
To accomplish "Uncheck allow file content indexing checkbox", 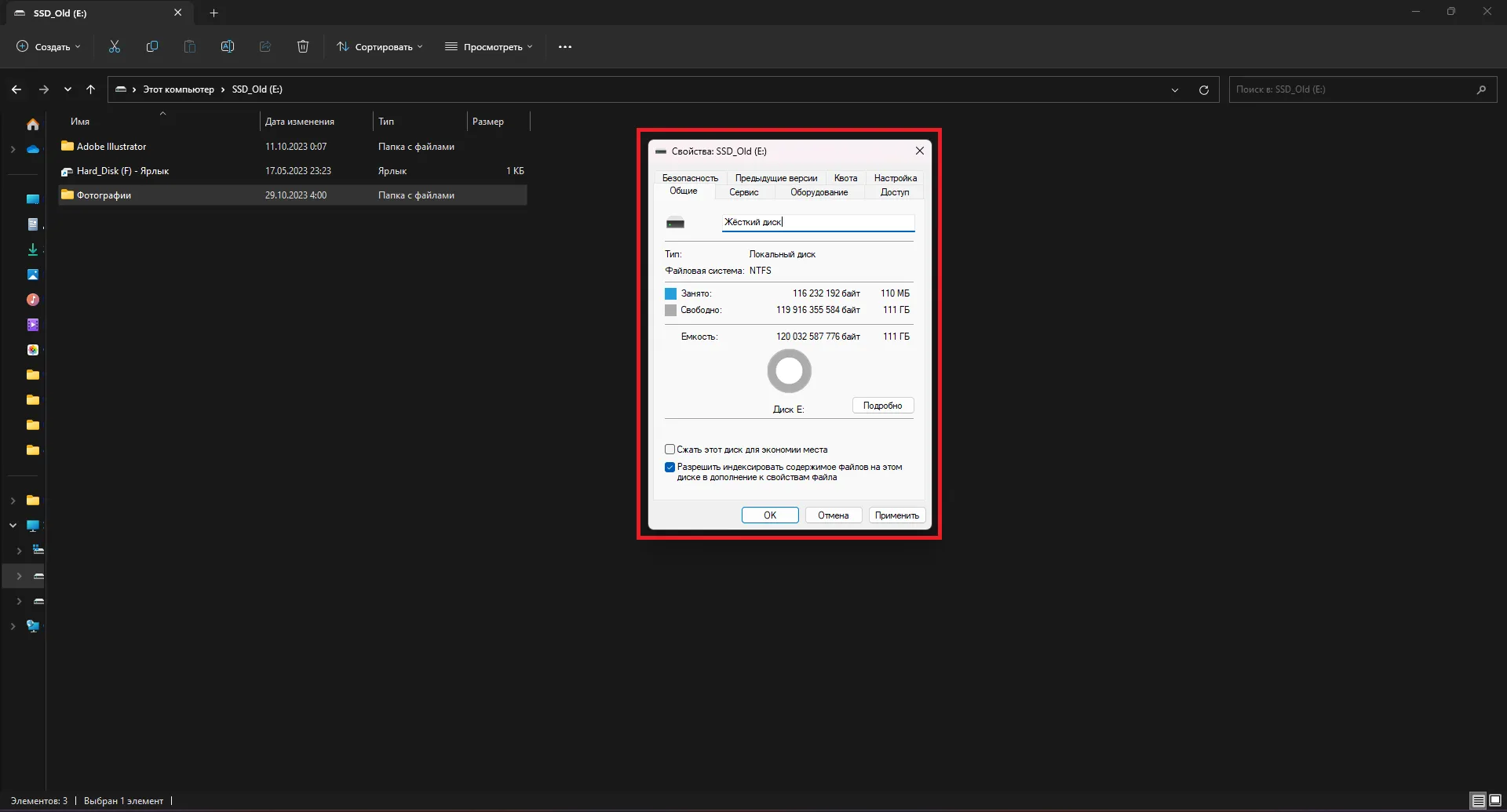I will [670, 468].
